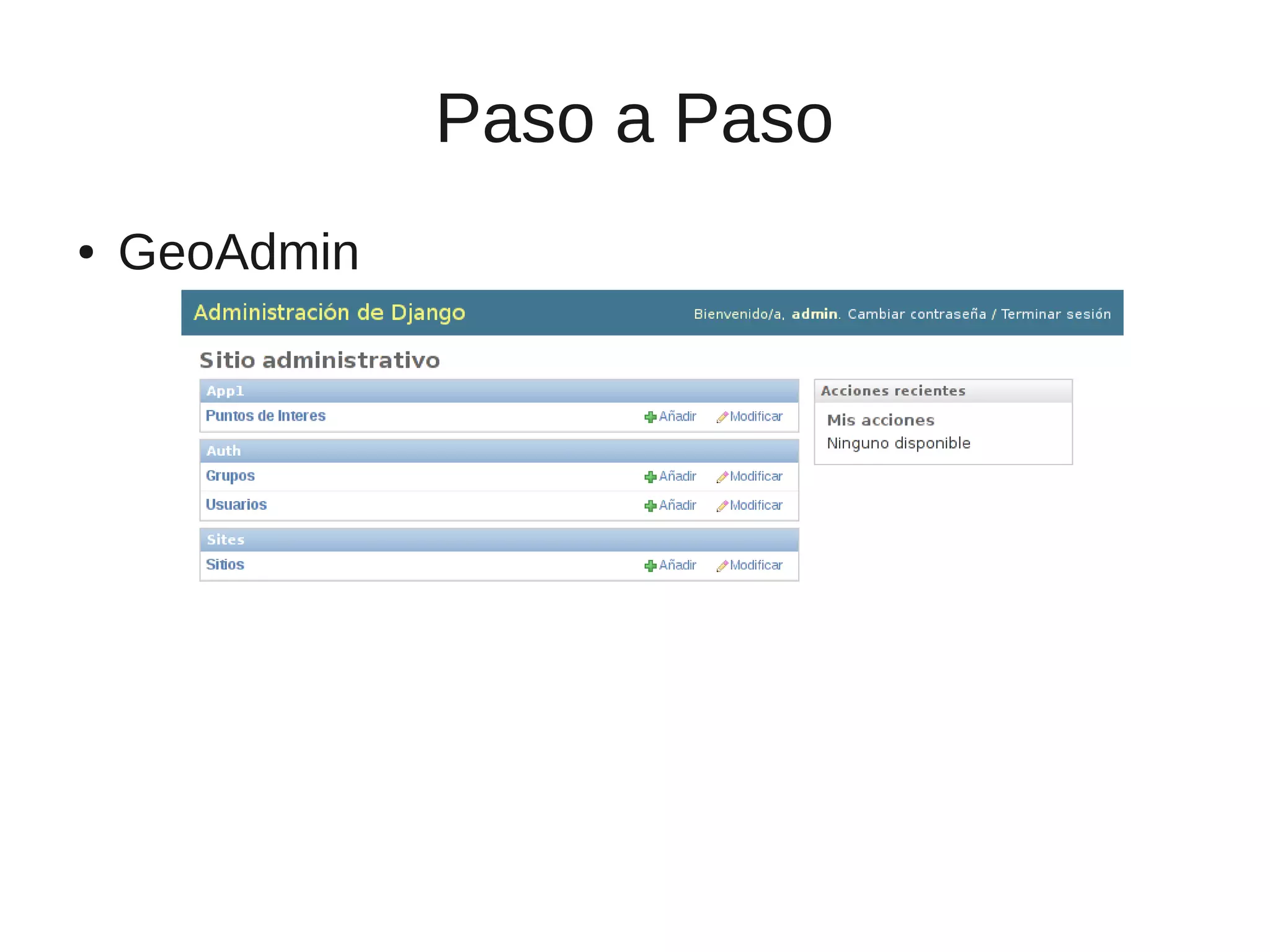Click pencil icon in Usuarios row

click(722, 506)
